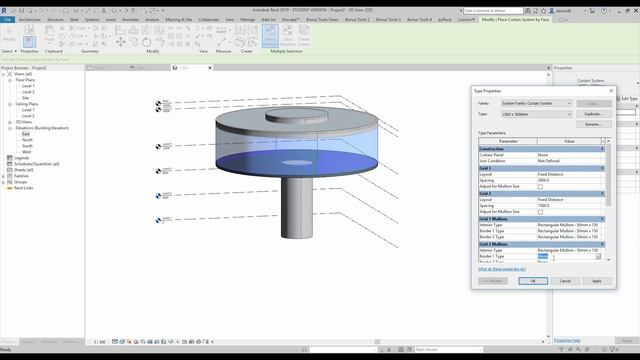Open the Massing & Site ribbon tab
Viewport: 640px width, 360px height.
click(x=178, y=20)
